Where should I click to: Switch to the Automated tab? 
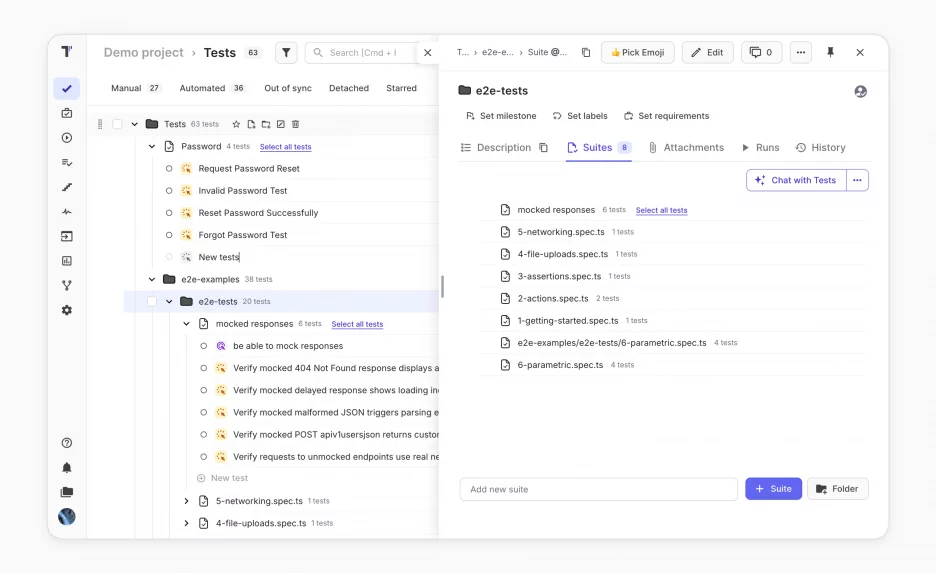pyautogui.click(x=212, y=88)
